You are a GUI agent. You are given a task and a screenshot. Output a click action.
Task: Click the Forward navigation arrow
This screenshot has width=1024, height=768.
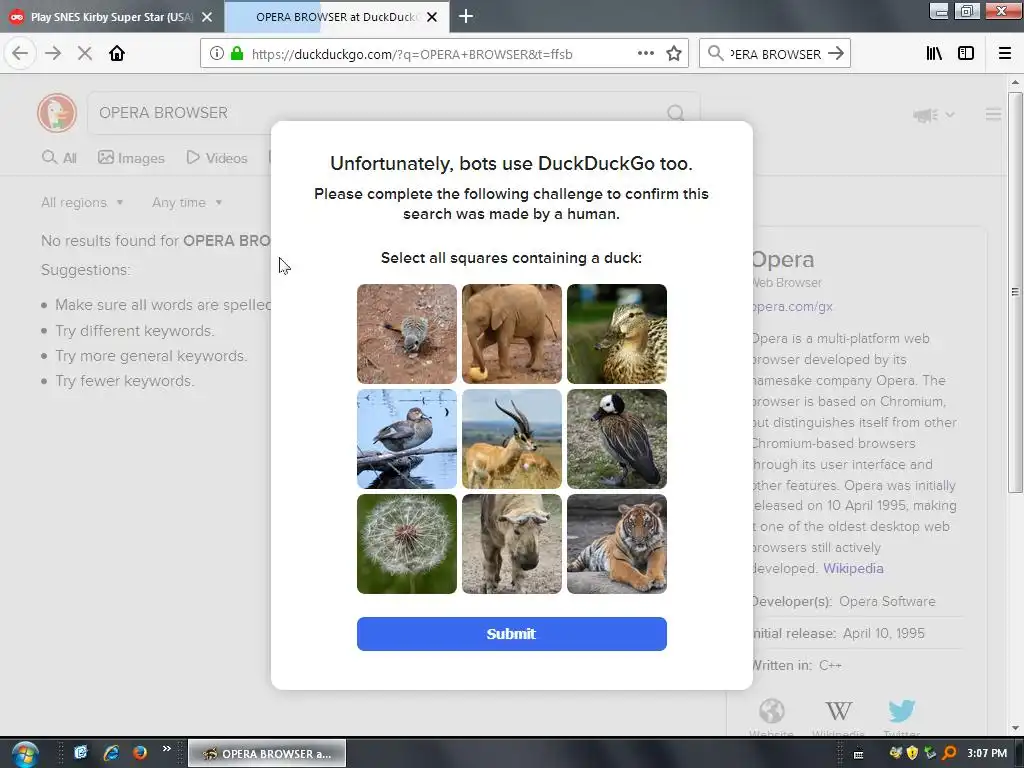click(53, 54)
